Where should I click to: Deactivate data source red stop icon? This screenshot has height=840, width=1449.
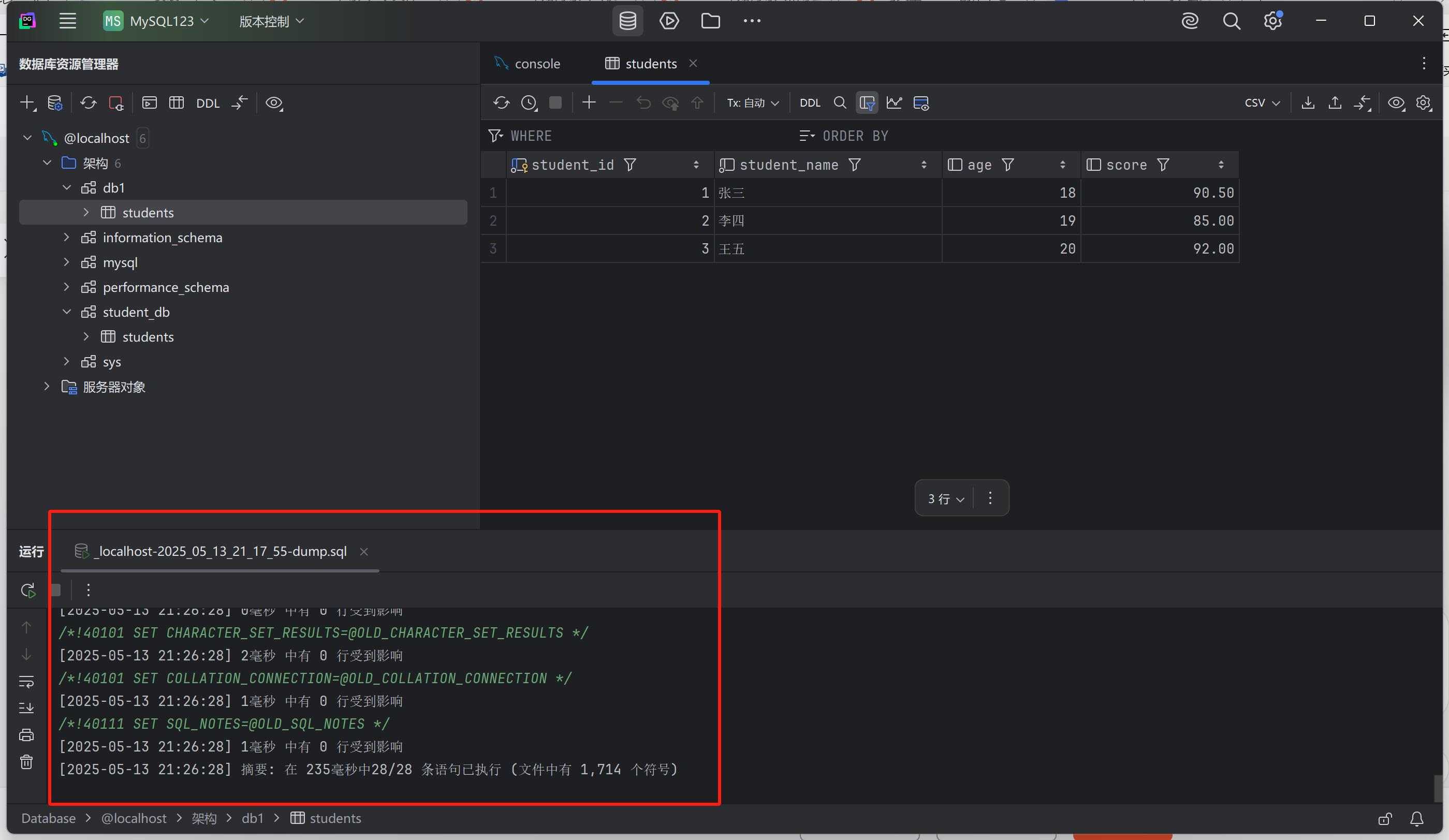pos(116,103)
